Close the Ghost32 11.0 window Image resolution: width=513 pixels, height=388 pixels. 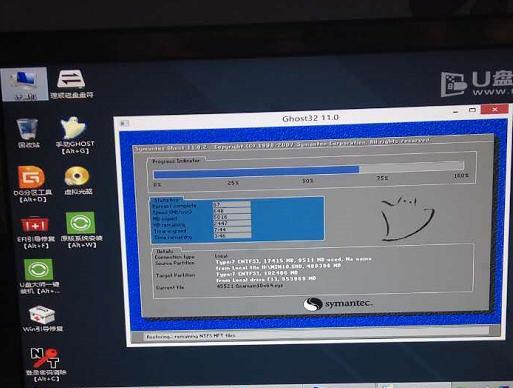point(495,109)
